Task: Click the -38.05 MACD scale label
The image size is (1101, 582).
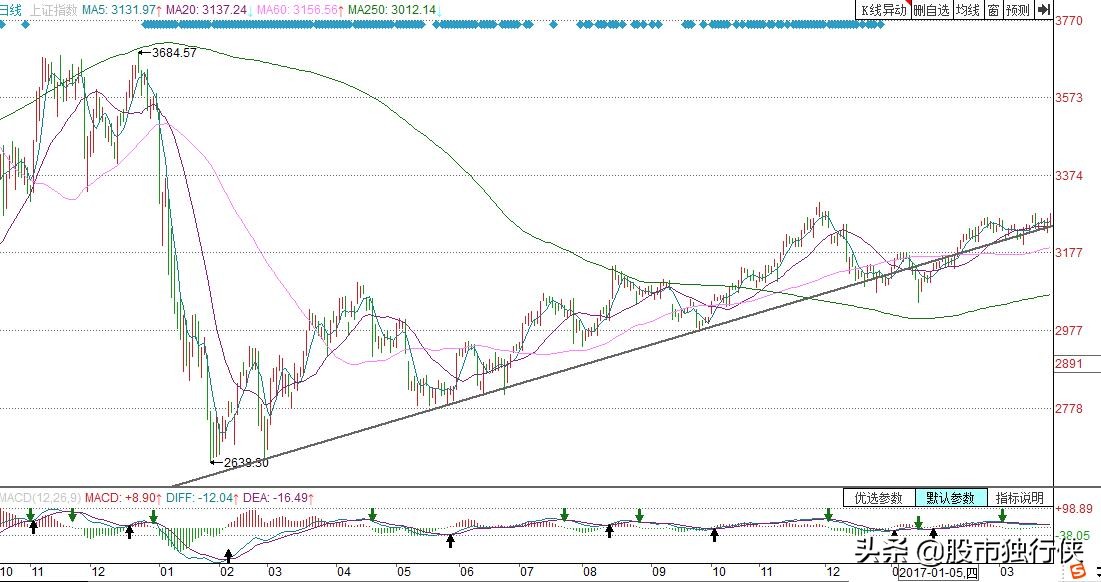Action: pos(1072,536)
